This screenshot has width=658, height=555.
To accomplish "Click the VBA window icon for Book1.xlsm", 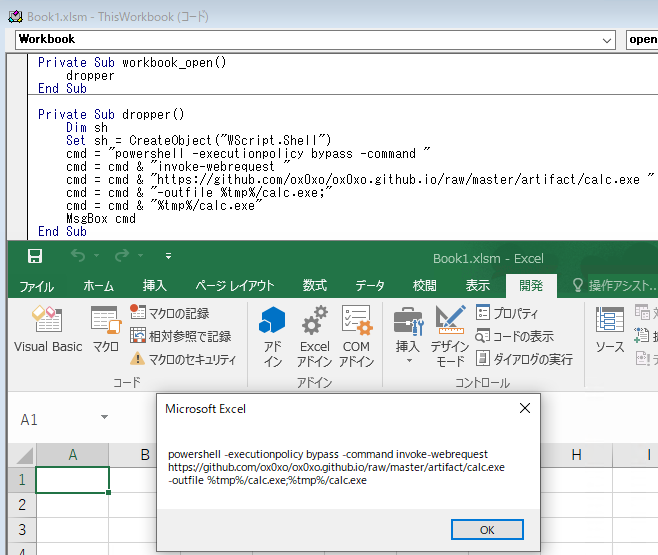I will coord(16,17).
